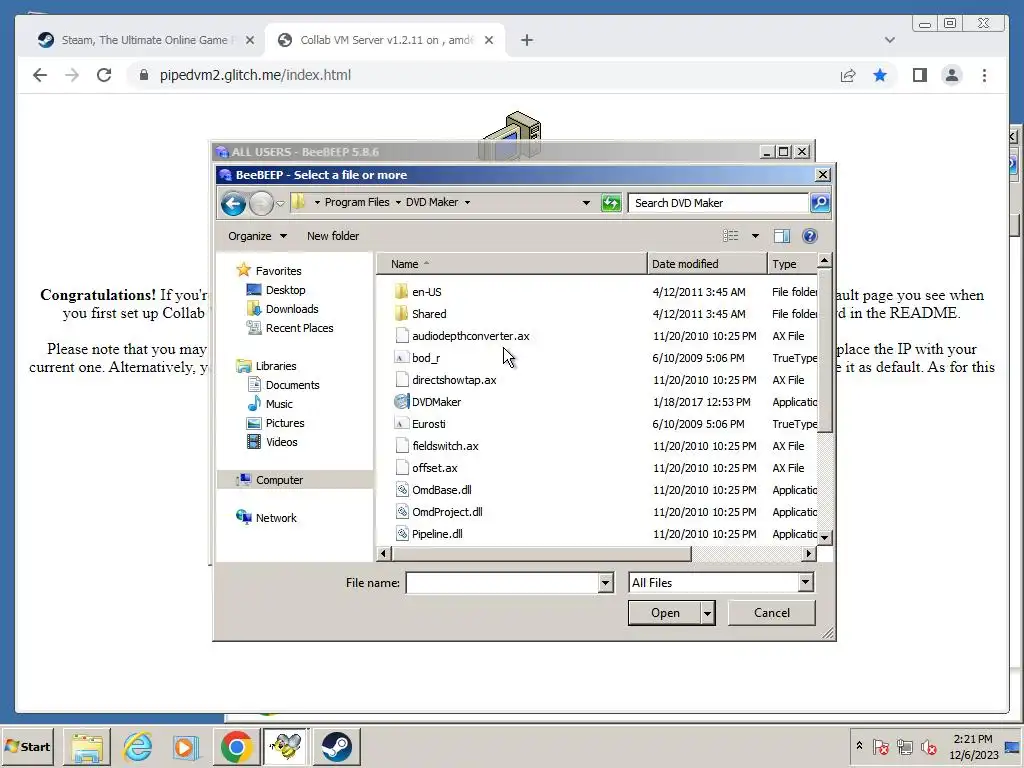The image size is (1024, 768).
Task: Select DVD Maker breadcrumb segment
Action: coord(432,202)
